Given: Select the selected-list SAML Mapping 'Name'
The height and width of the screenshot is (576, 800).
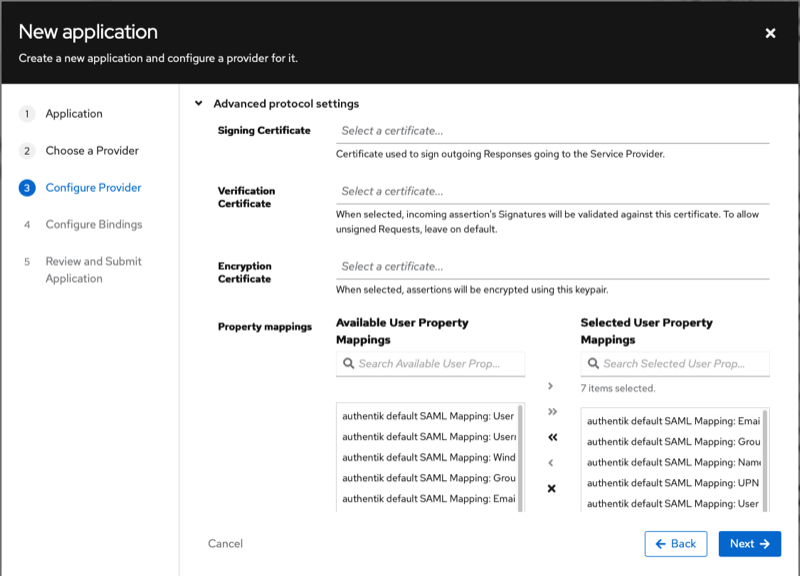Looking at the screenshot, I should pyautogui.click(x=672, y=463).
